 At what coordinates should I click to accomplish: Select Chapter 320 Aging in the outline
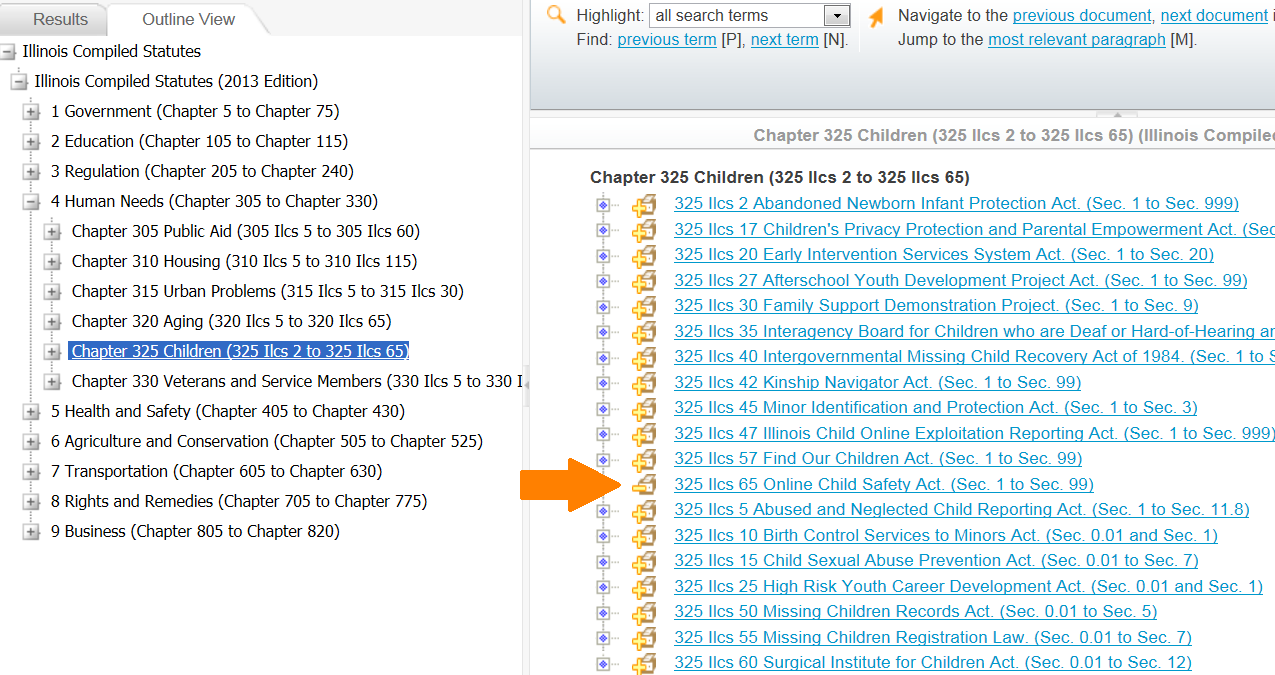tap(231, 322)
